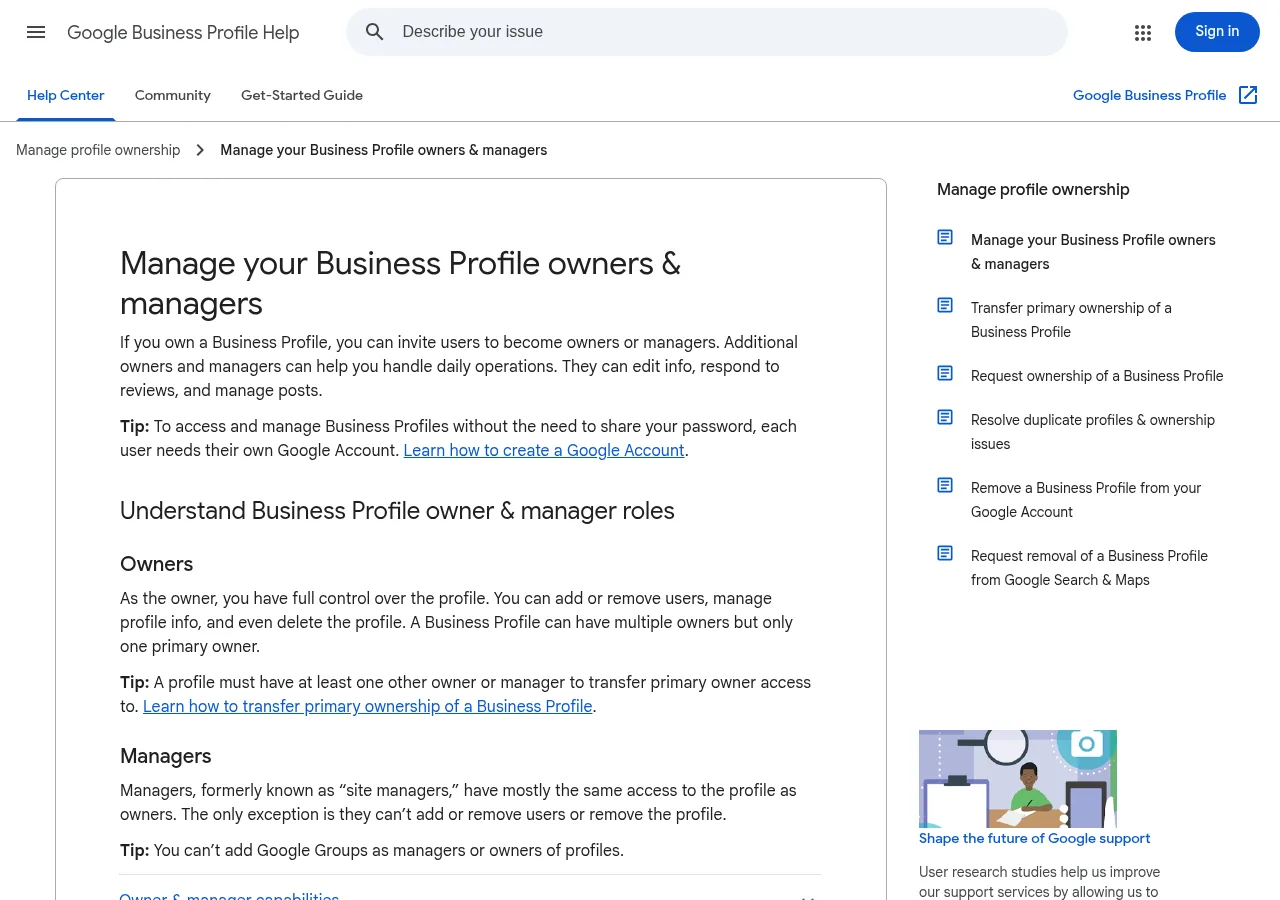Click the Understand Business Profile owner & manager roles heading
1280x900 pixels.
pyautogui.click(x=397, y=511)
